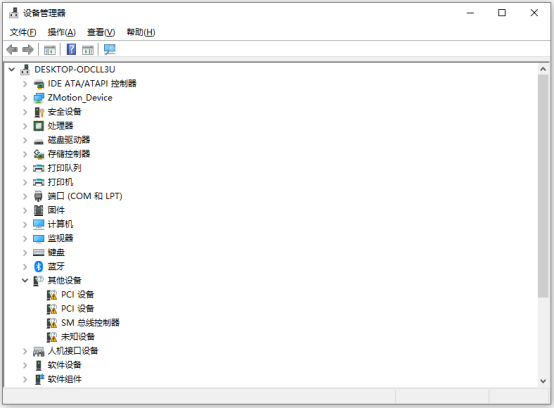Click the 监视器 display icon

pyautogui.click(x=39, y=239)
